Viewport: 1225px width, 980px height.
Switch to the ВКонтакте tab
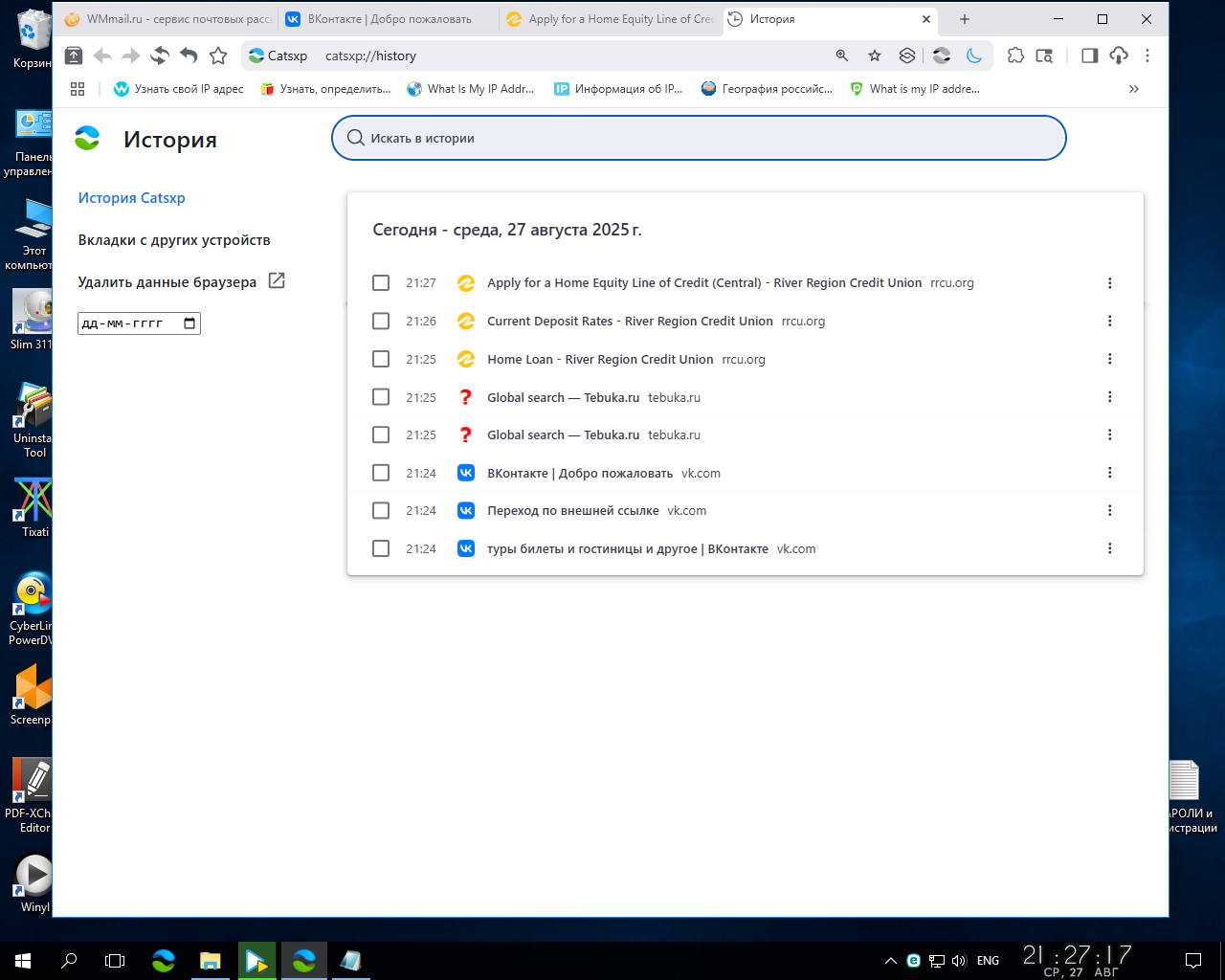click(389, 19)
